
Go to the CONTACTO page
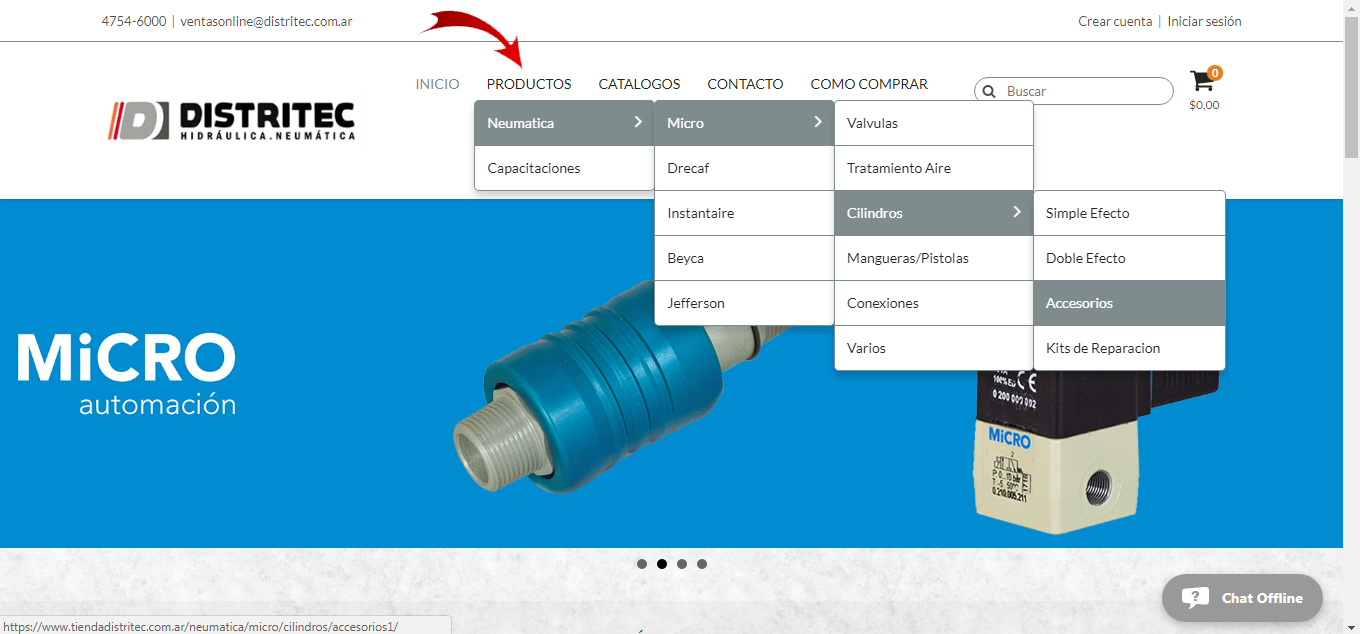pyautogui.click(x=745, y=84)
